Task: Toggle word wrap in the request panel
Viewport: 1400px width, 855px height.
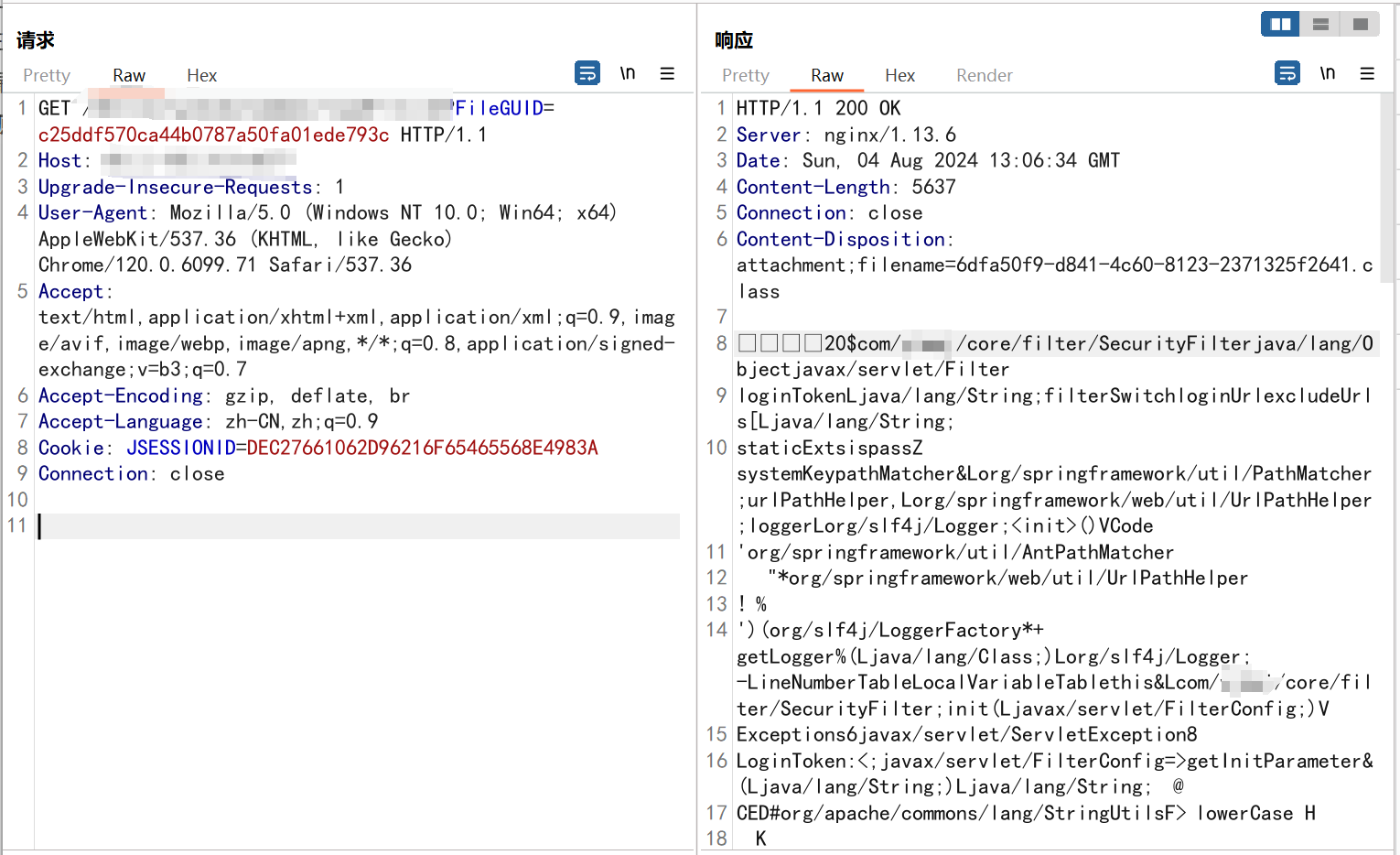Action: 587,73
